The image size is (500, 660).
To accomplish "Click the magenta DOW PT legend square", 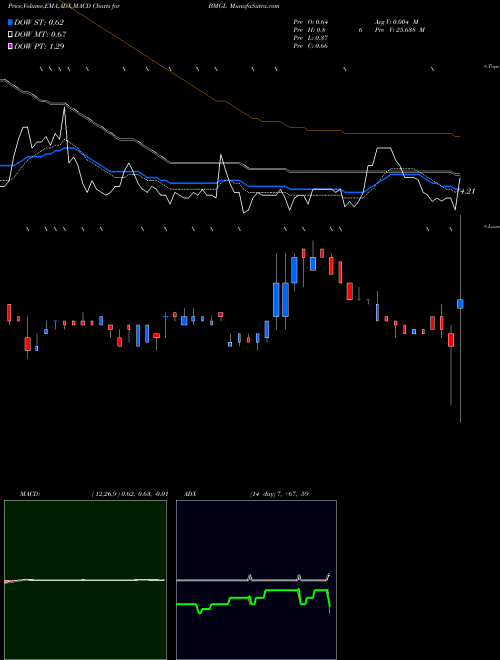I will tap(10, 46).
